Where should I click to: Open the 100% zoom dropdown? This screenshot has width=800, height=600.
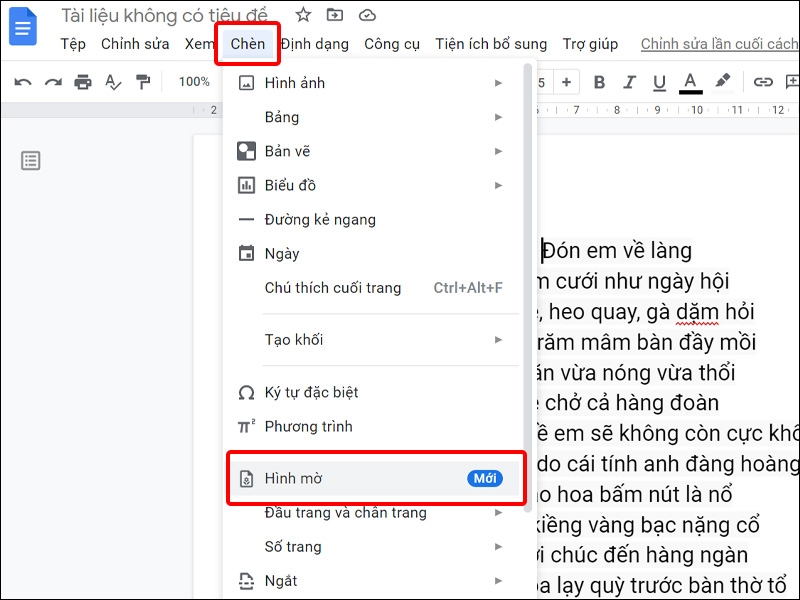click(194, 82)
